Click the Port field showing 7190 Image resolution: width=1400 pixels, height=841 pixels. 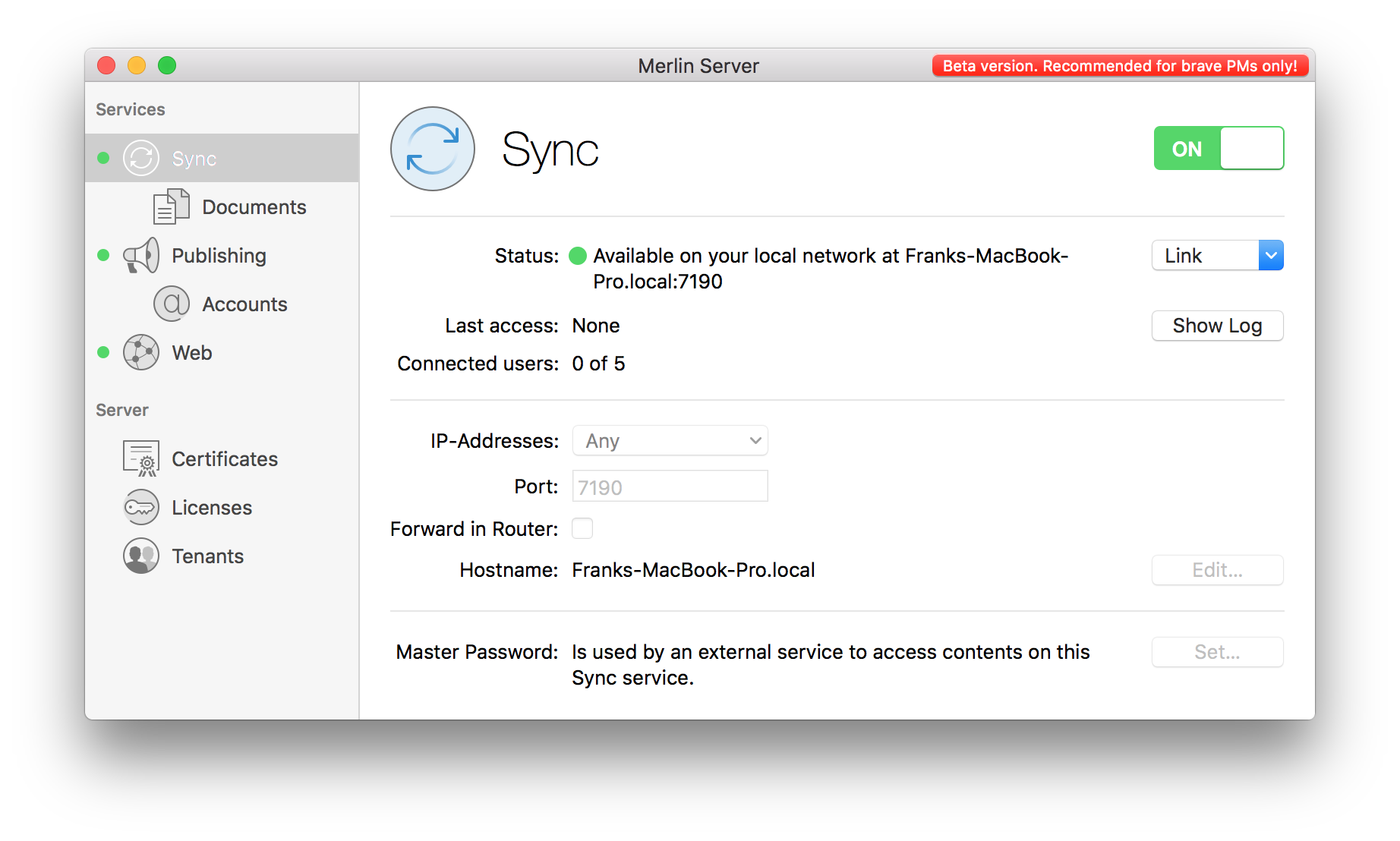click(670, 487)
